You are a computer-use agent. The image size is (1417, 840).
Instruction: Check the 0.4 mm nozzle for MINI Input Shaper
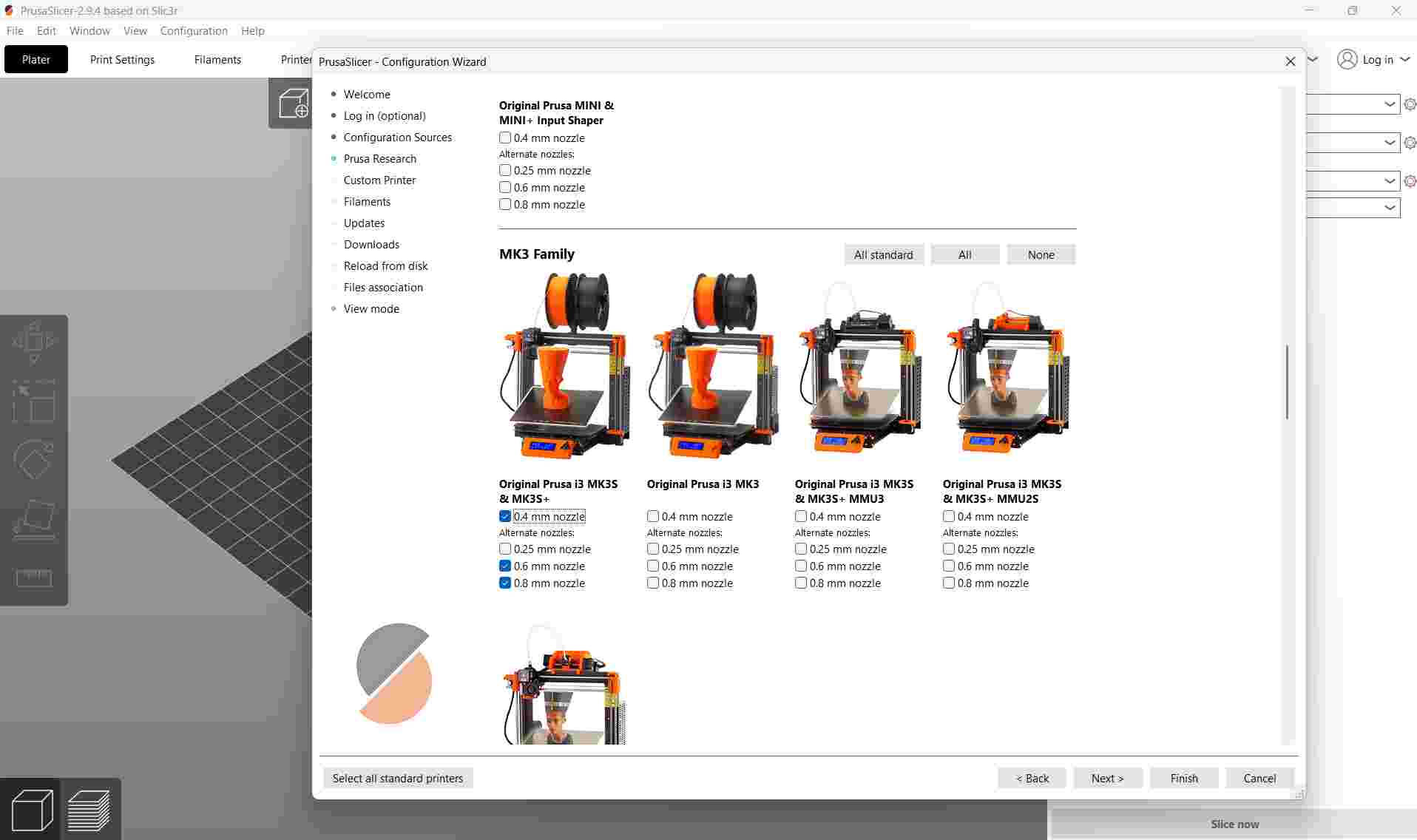click(505, 138)
